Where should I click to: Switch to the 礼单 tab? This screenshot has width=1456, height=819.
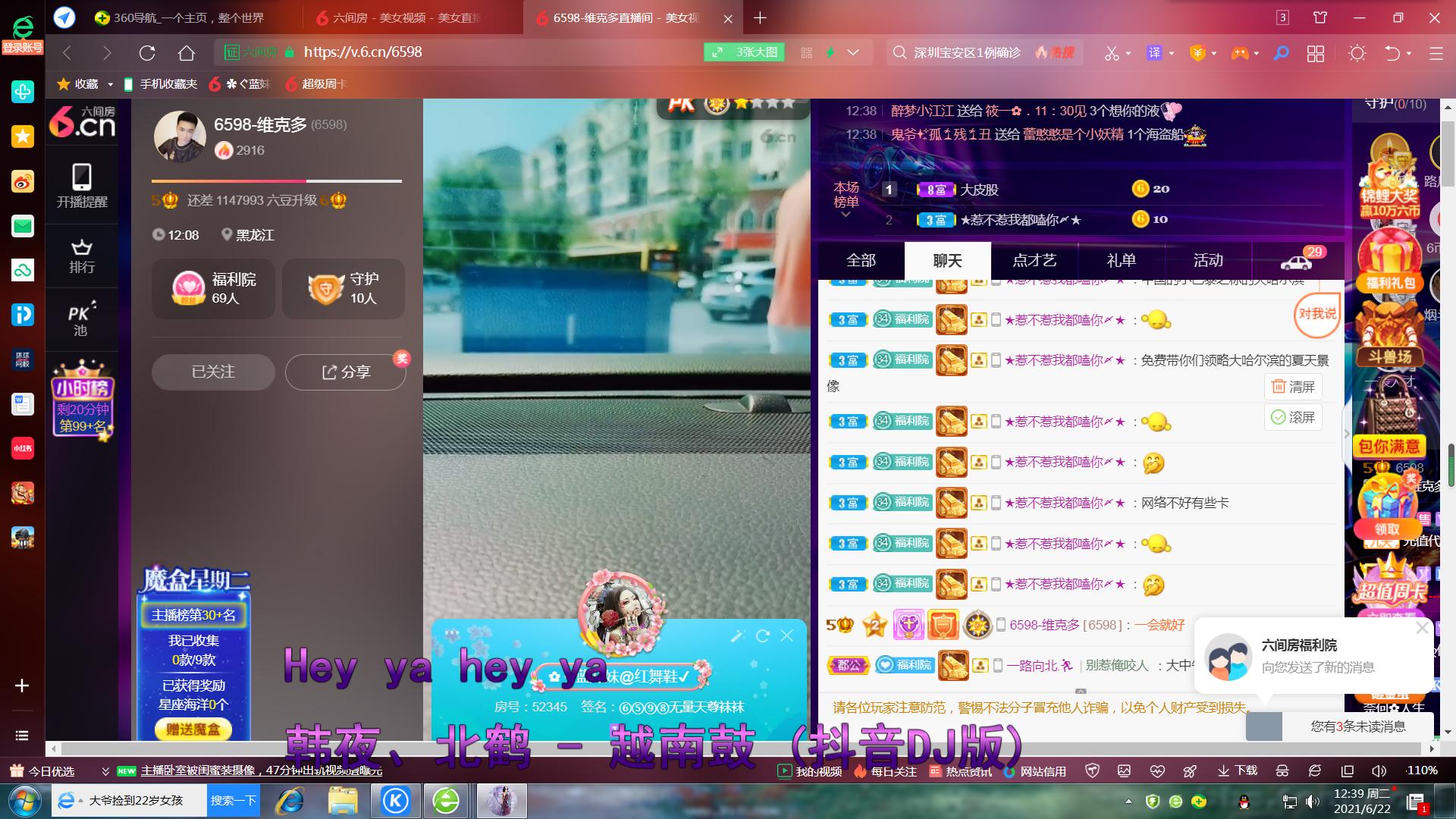point(1122,260)
